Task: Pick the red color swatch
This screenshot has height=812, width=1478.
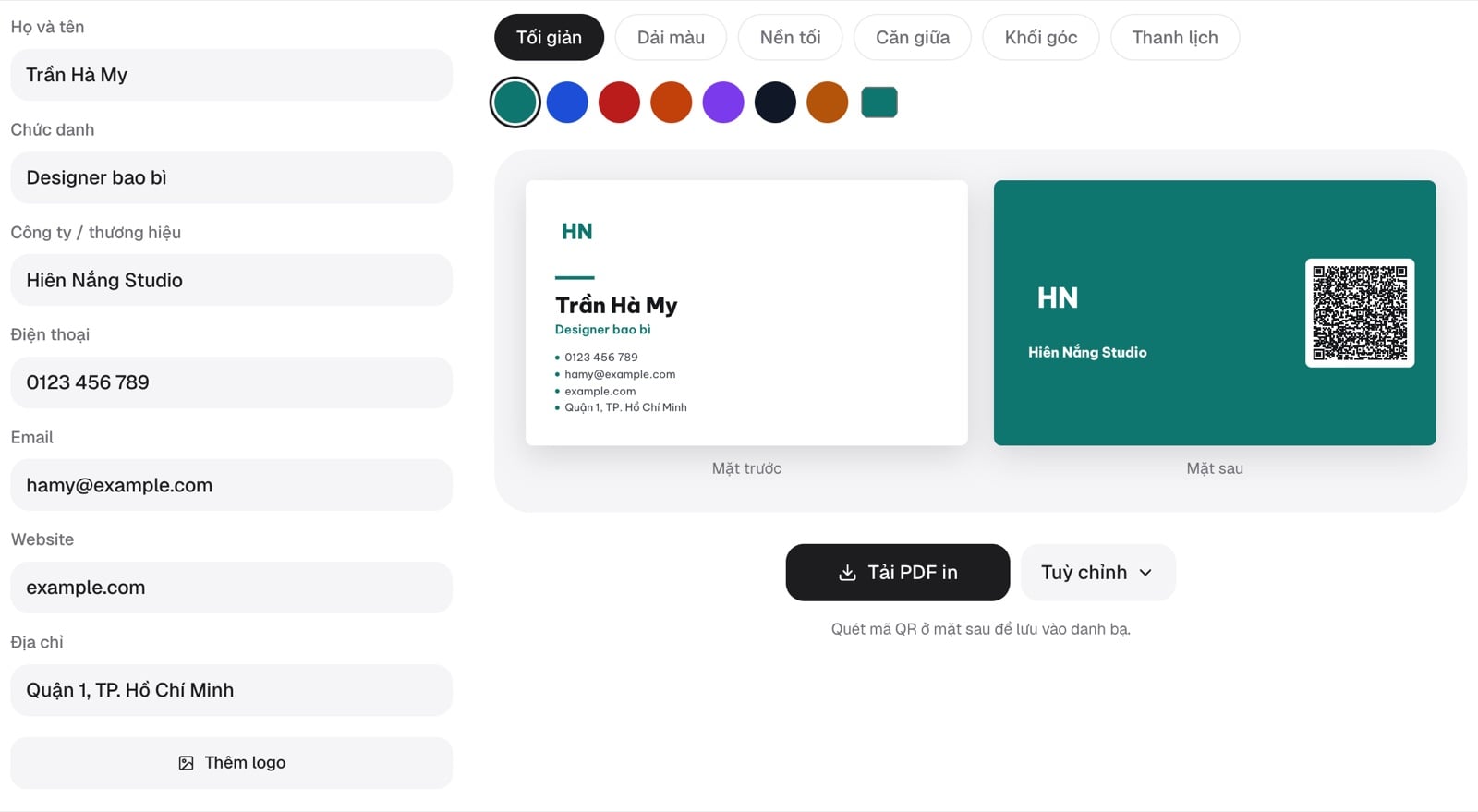Action: coord(619,102)
